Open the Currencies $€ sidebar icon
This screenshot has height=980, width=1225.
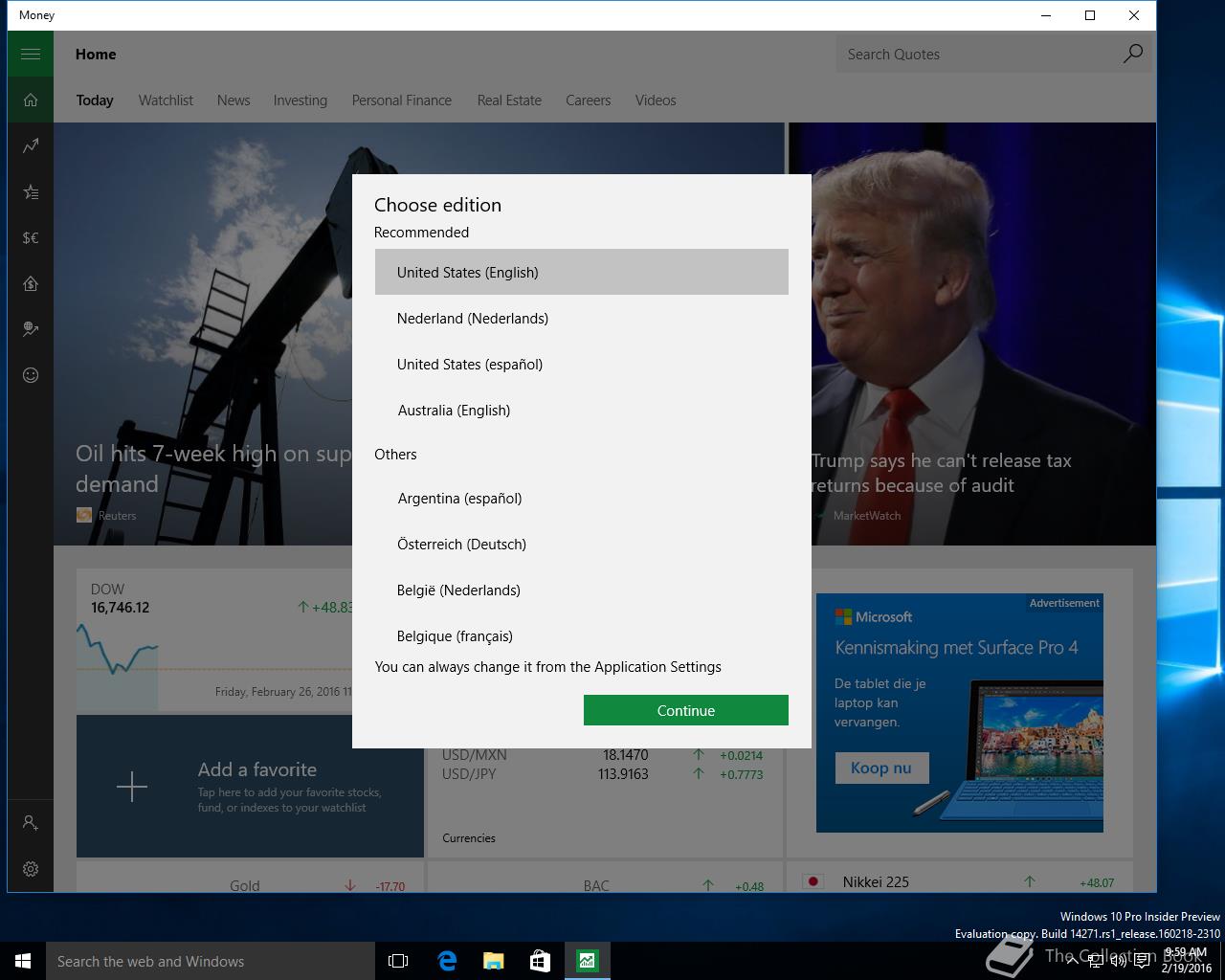click(x=31, y=237)
